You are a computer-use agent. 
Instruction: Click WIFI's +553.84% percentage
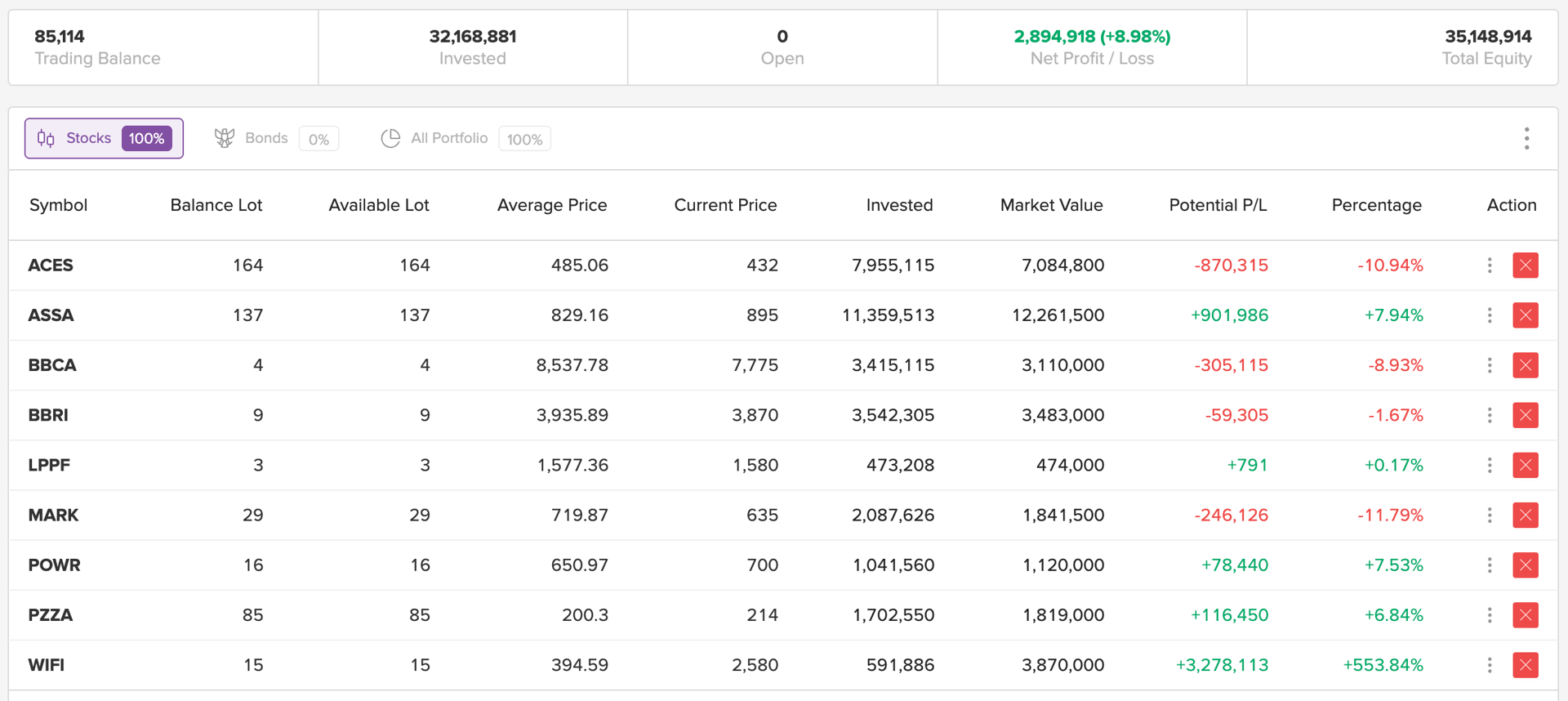[x=1383, y=665]
